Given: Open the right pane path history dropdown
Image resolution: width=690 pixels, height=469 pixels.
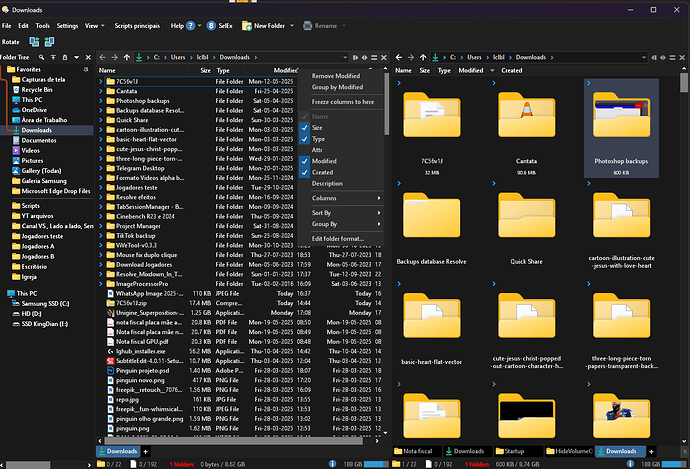Looking at the screenshot, I should click(644, 58).
